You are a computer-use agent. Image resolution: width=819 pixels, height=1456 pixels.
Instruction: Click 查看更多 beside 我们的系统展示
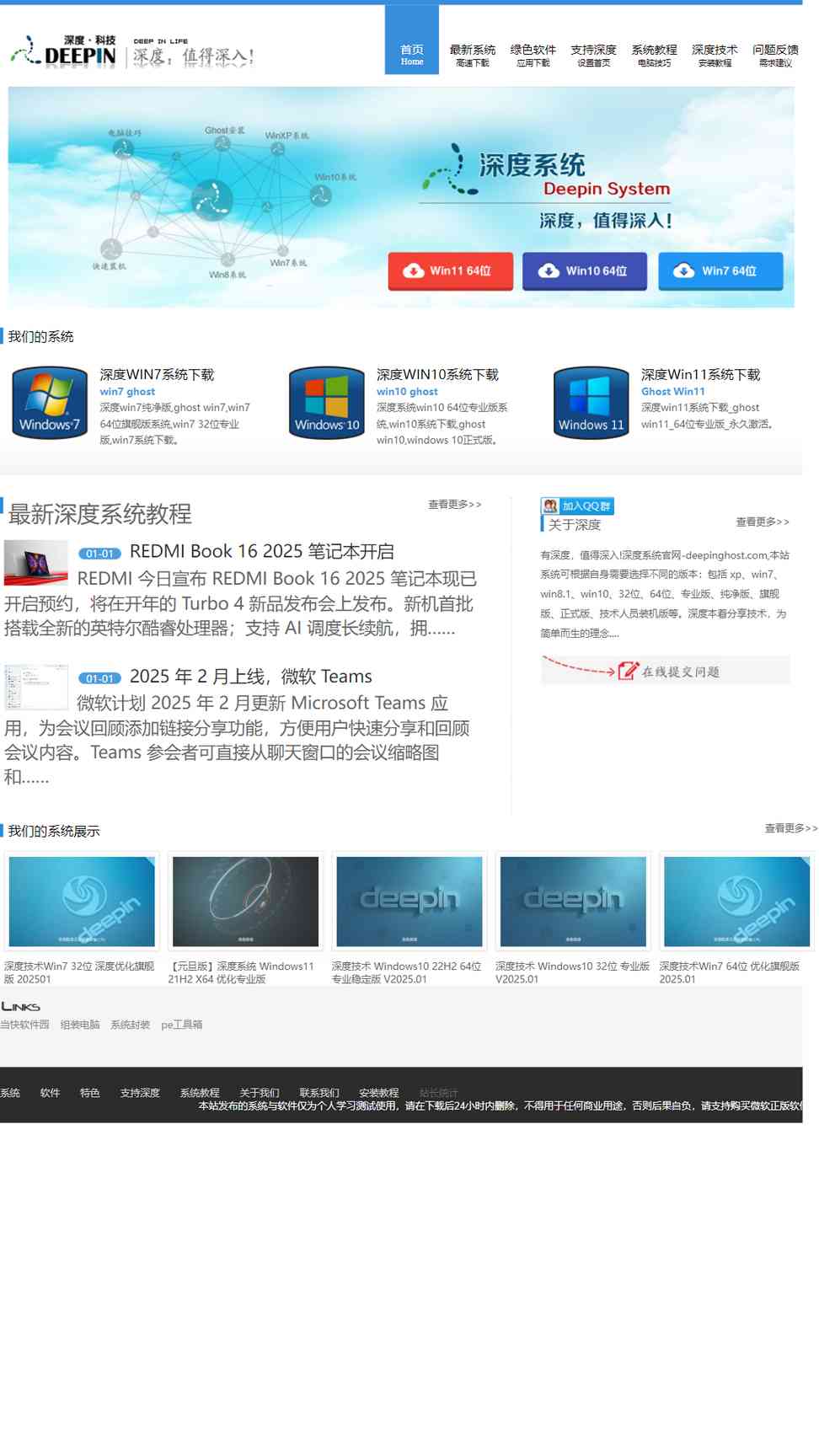click(791, 828)
